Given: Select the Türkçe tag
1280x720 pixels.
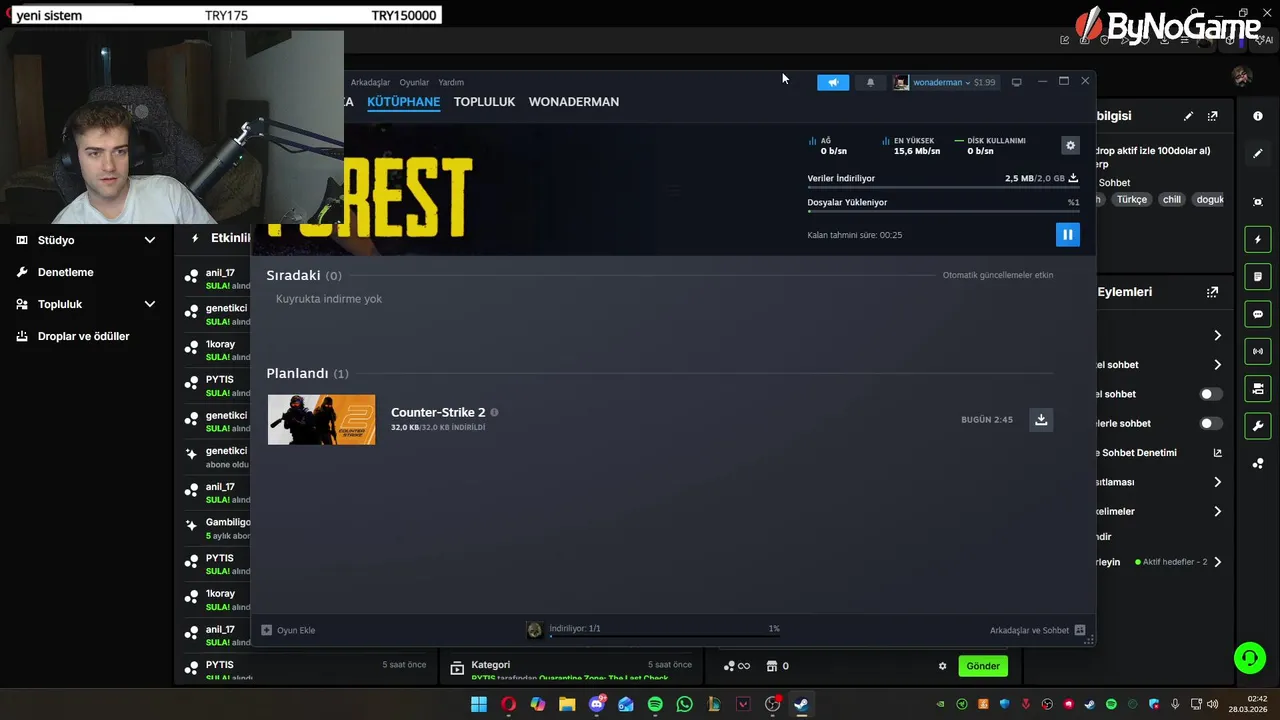Looking at the screenshot, I should (1132, 199).
